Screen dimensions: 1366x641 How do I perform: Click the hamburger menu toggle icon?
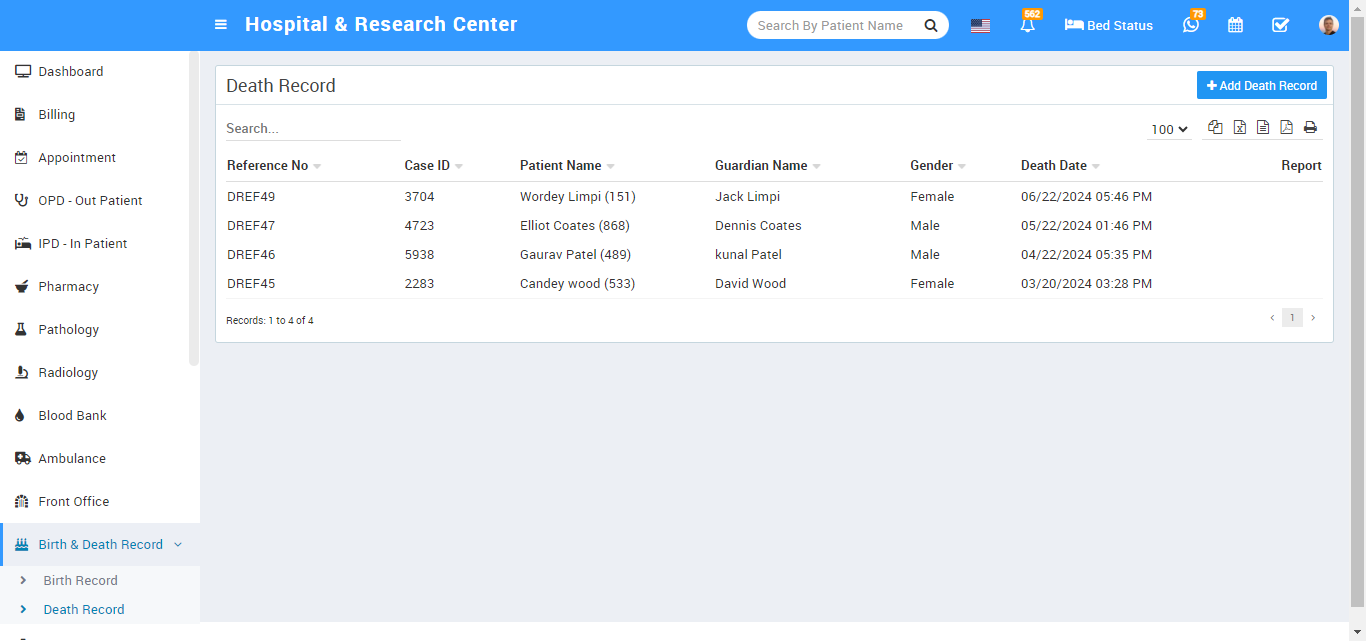point(221,25)
